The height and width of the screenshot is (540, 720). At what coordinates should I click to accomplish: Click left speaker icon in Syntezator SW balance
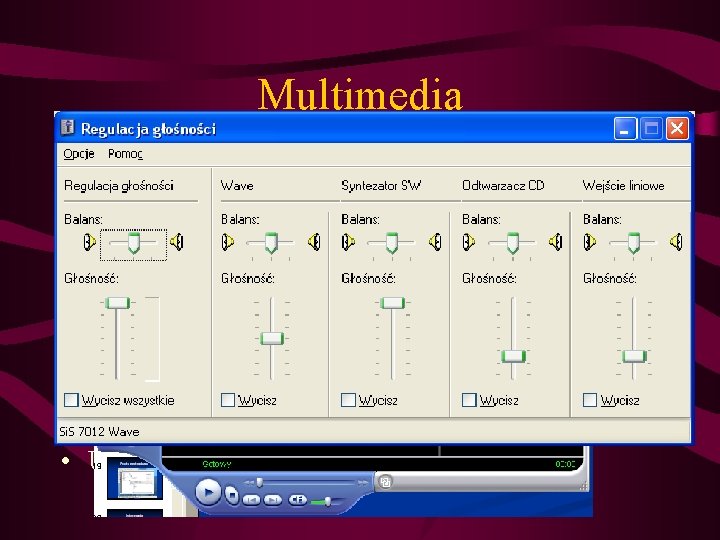click(349, 242)
